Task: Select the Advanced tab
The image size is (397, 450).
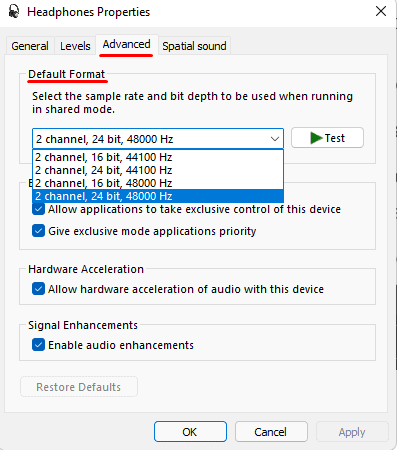Action: [x=126, y=44]
